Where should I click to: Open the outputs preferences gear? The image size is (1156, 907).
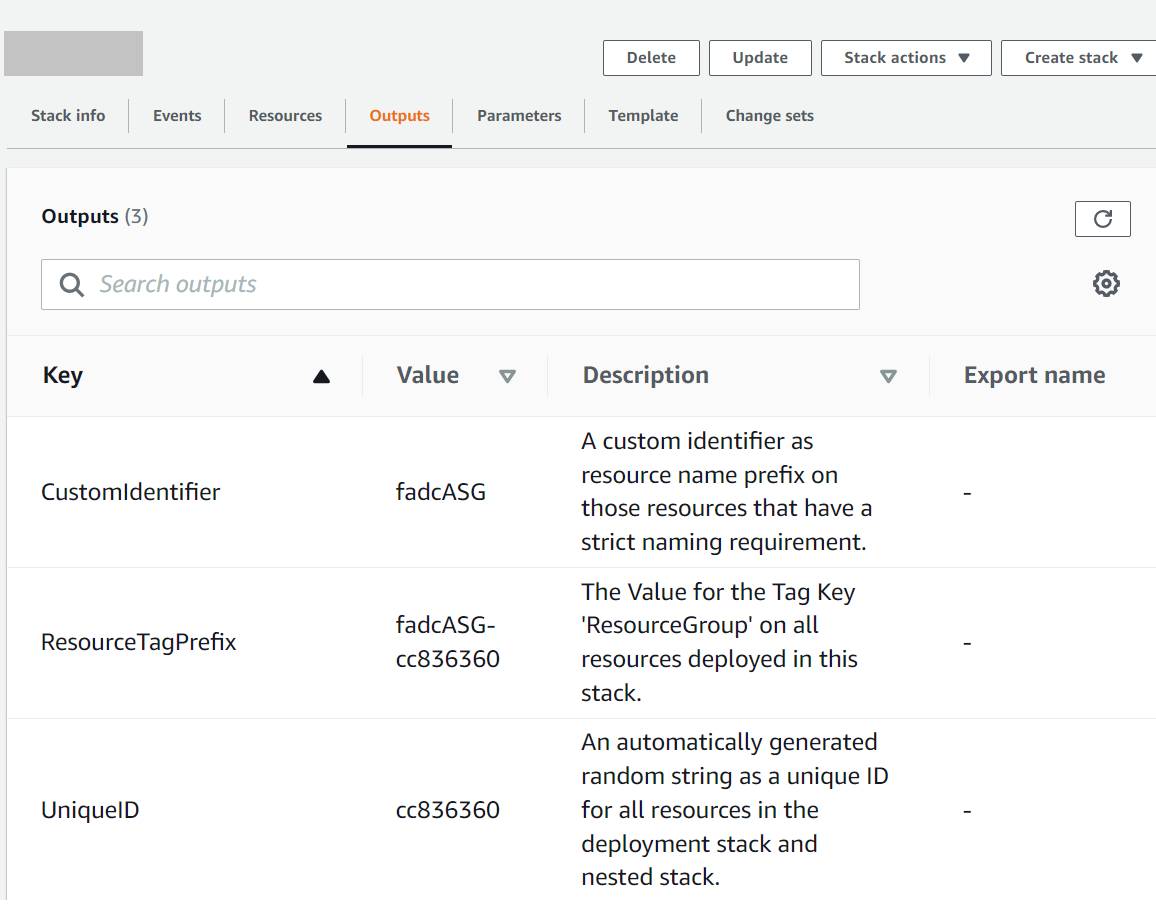click(1106, 284)
